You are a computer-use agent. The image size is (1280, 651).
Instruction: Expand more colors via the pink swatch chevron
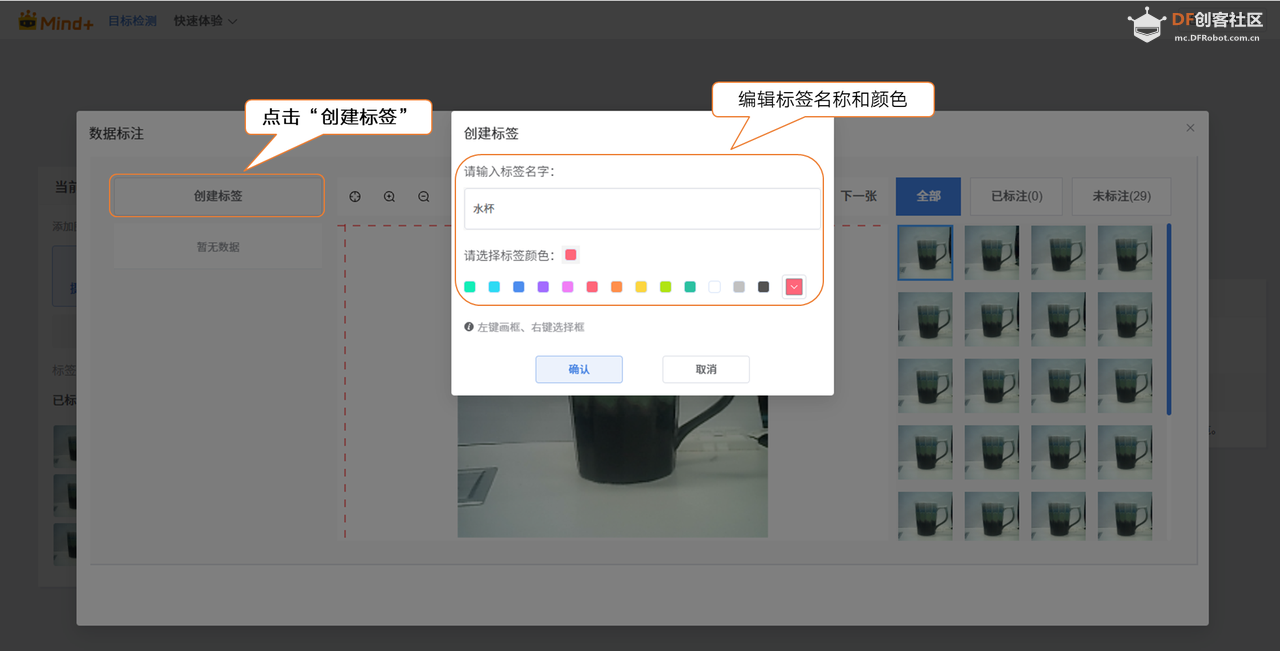tap(794, 286)
